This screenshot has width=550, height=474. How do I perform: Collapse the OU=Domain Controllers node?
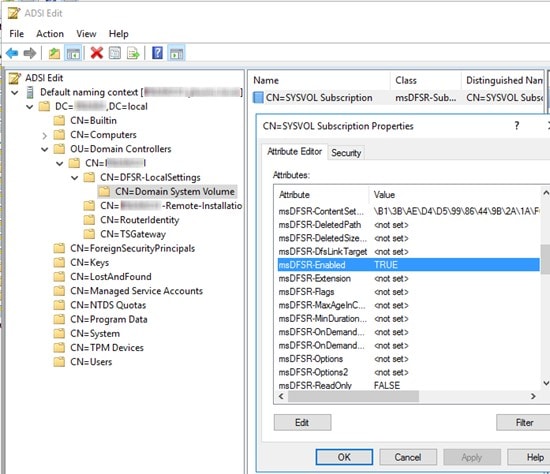point(45,149)
